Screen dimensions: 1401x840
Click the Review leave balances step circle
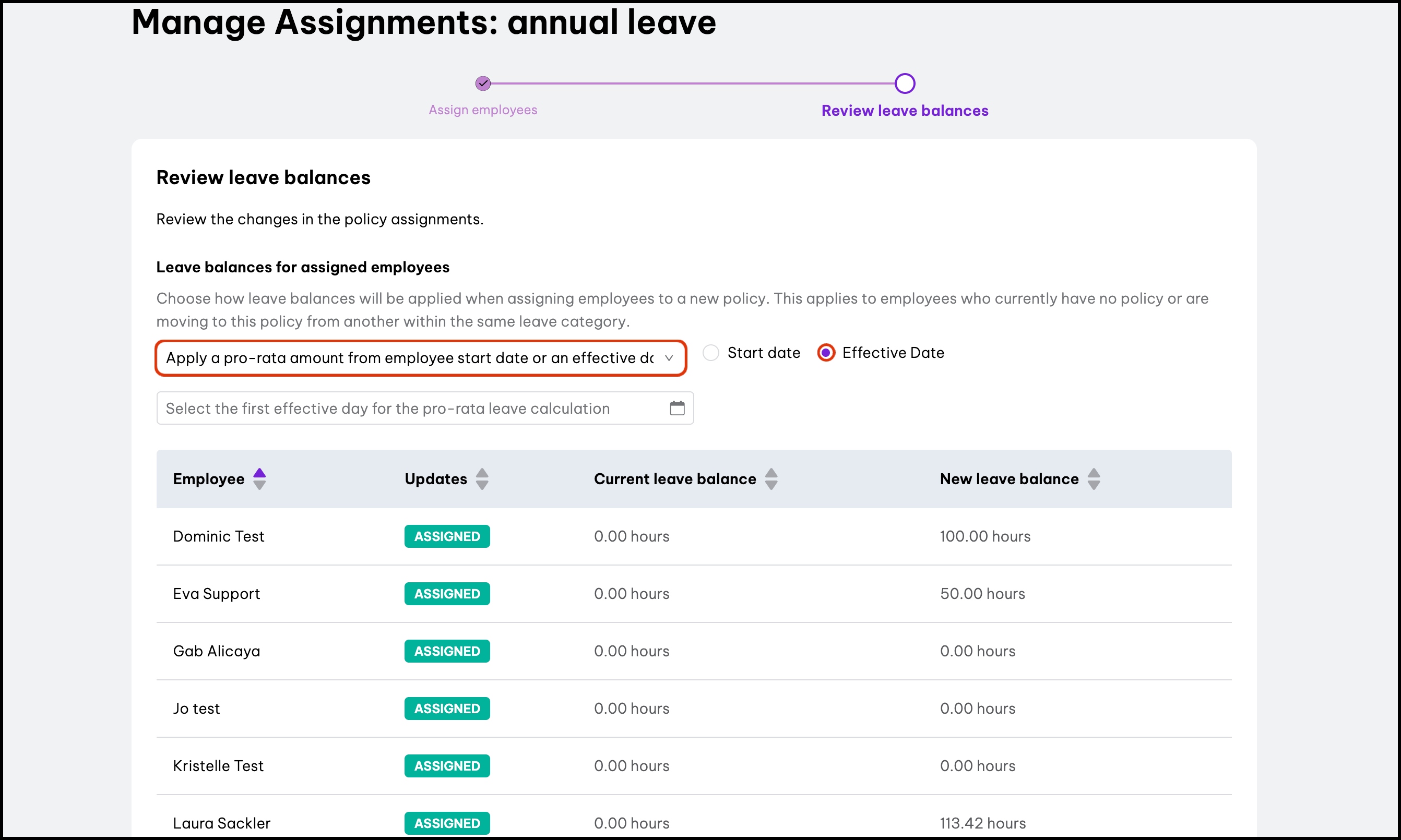click(905, 84)
